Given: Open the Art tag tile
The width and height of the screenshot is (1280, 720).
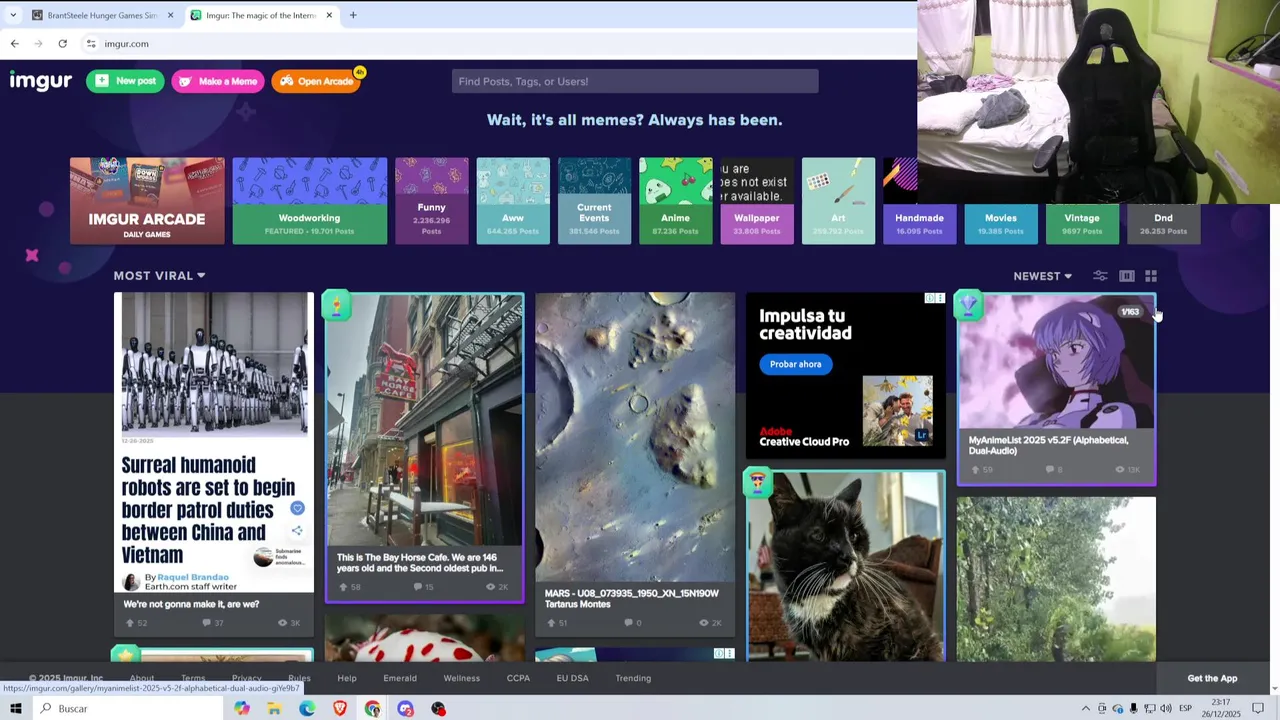Looking at the screenshot, I should click(x=838, y=200).
